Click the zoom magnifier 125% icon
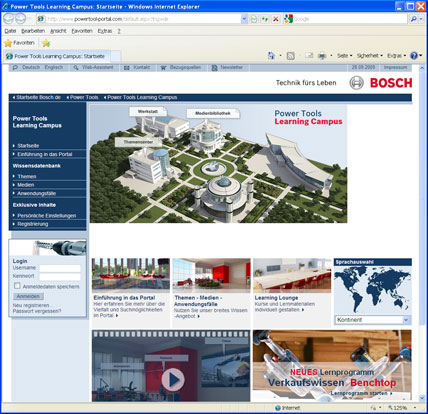This screenshot has width=428, height=414. tap(390, 408)
